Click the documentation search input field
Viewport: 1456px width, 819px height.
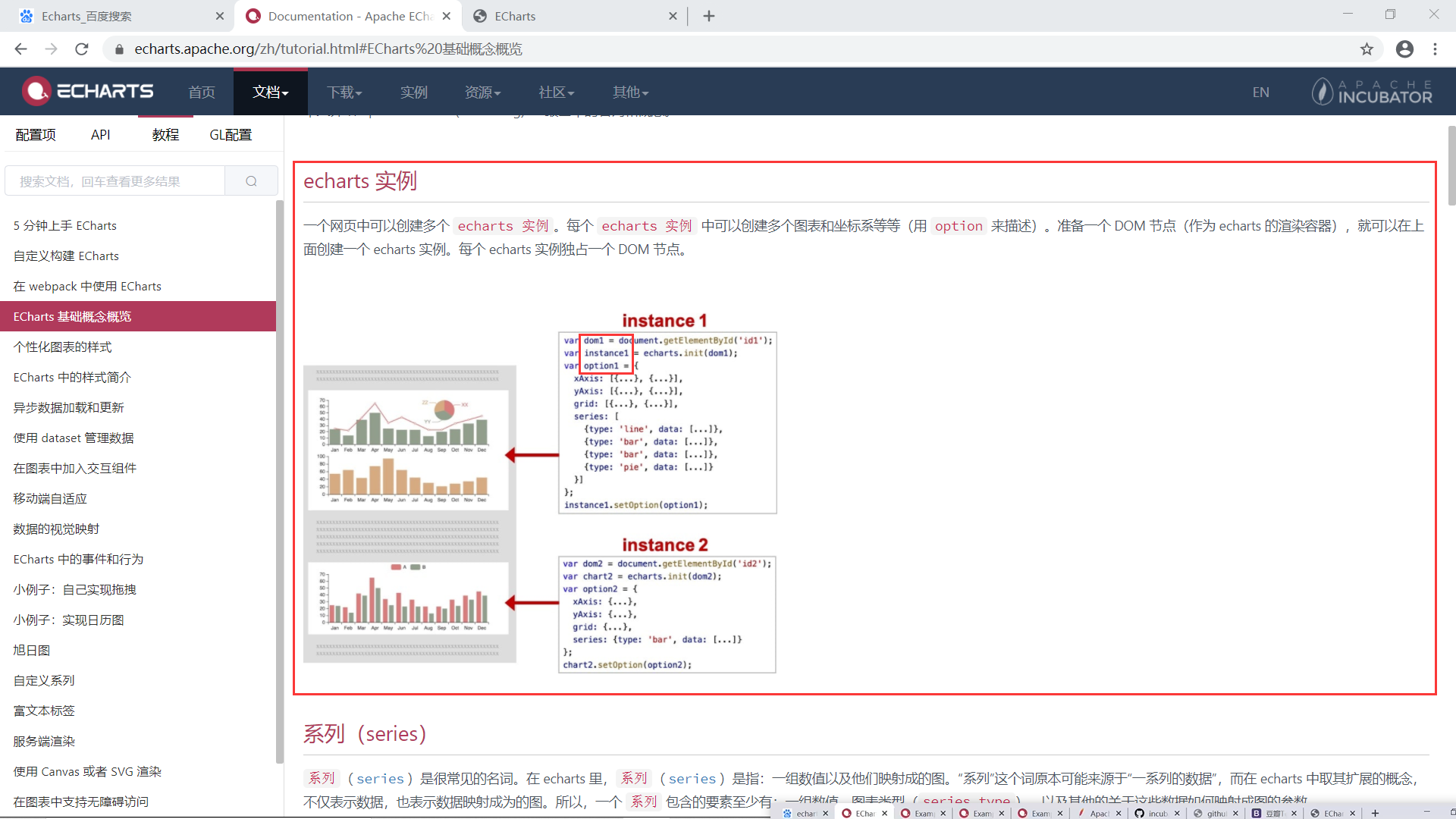(x=115, y=181)
